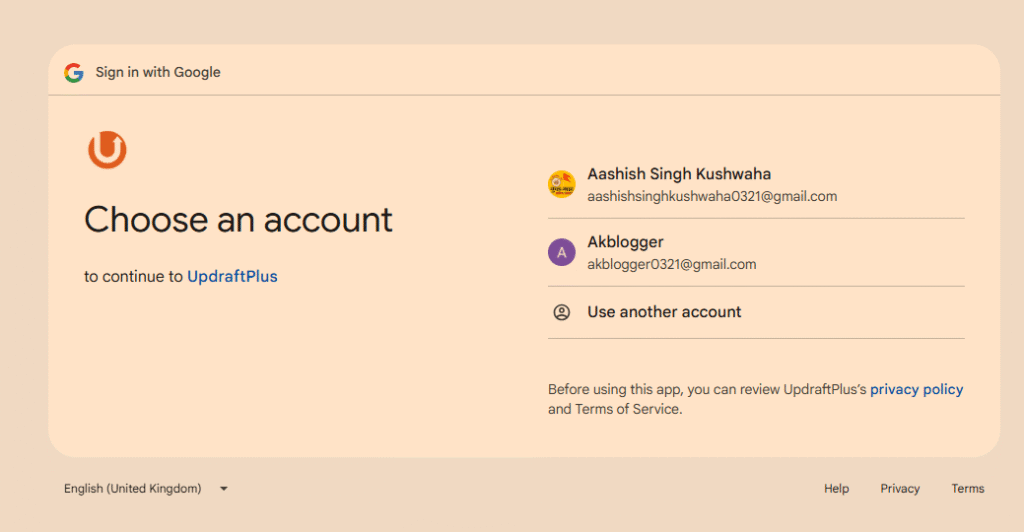Click the Google logo icon
1024x532 pixels.
pos(74,72)
